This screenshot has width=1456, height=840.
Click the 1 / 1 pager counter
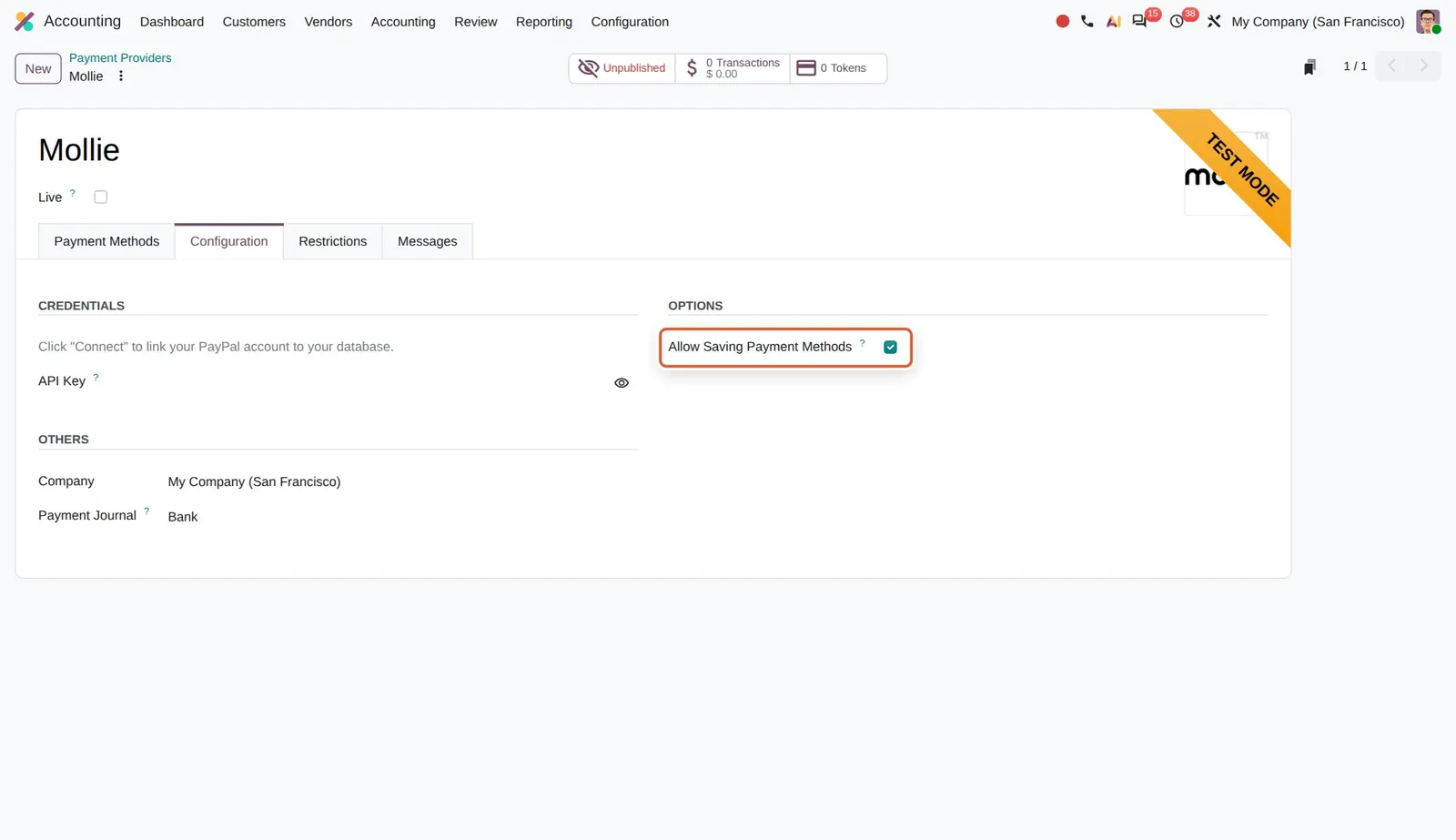(x=1355, y=66)
